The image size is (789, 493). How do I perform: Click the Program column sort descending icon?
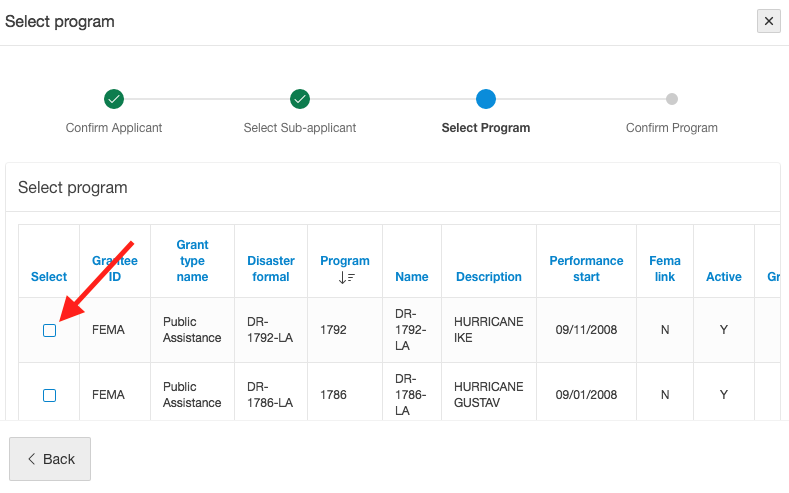(x=346, y=278)
